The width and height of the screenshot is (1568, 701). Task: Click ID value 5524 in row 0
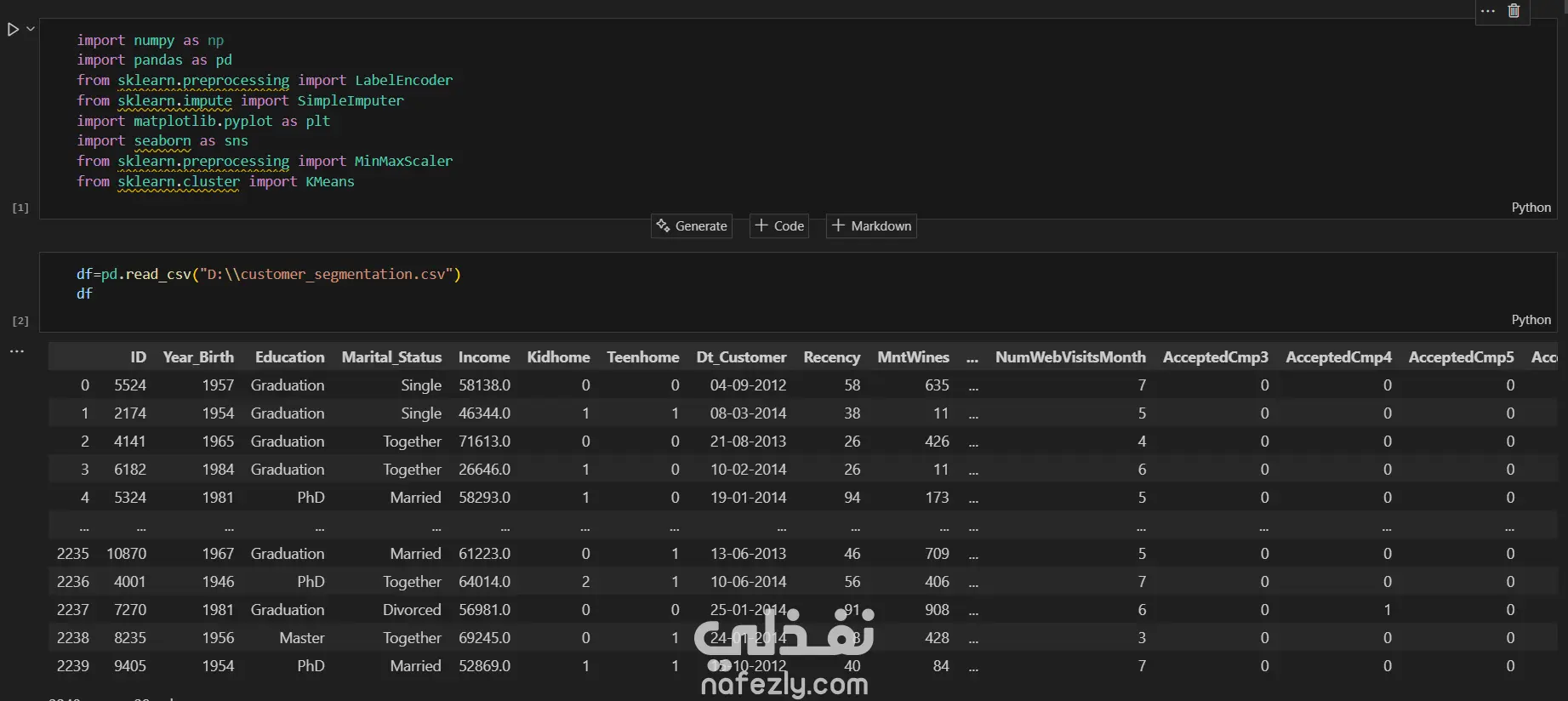click(x=130, y=385)
